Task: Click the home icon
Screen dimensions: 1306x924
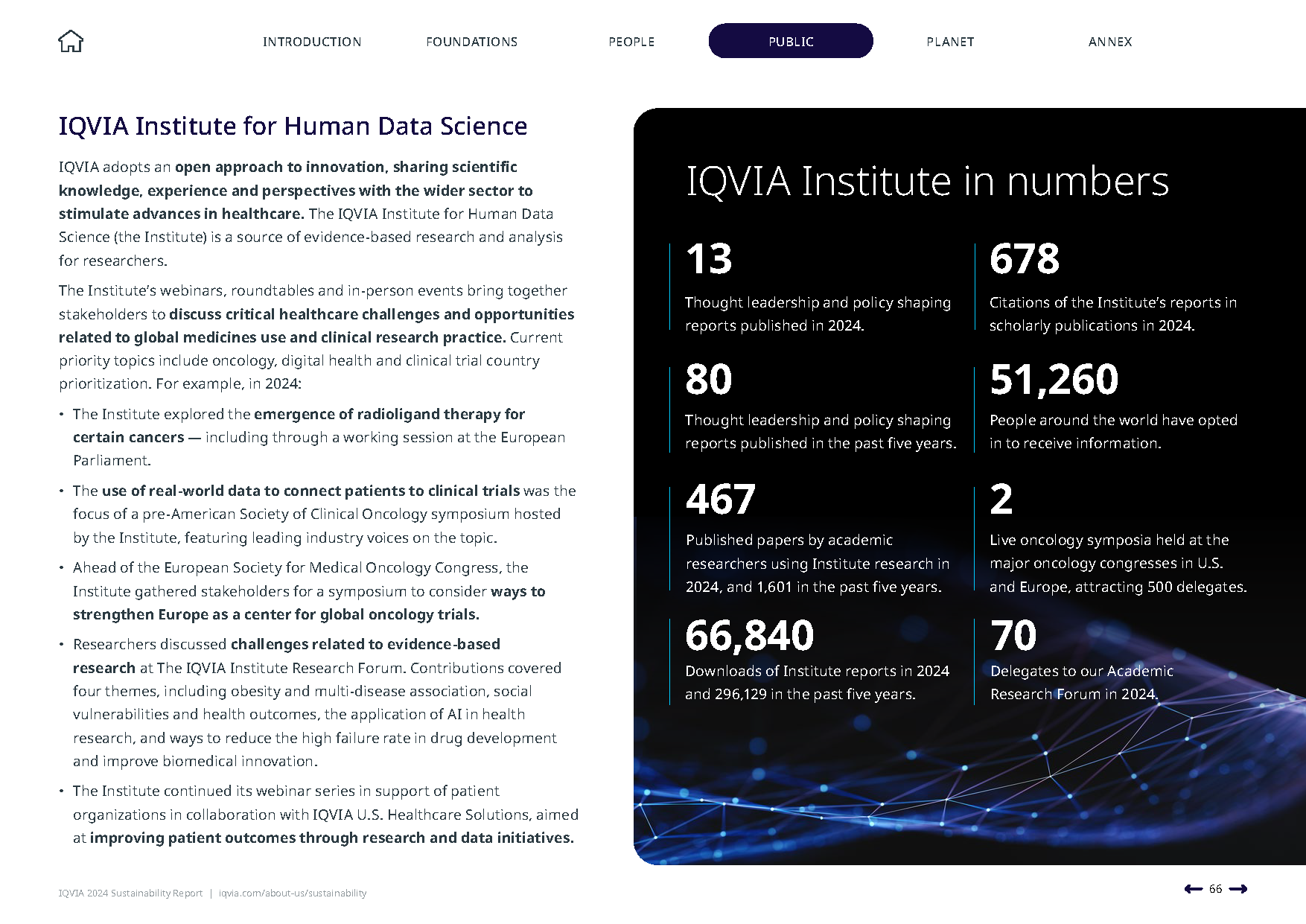Action: coord(71,41)
